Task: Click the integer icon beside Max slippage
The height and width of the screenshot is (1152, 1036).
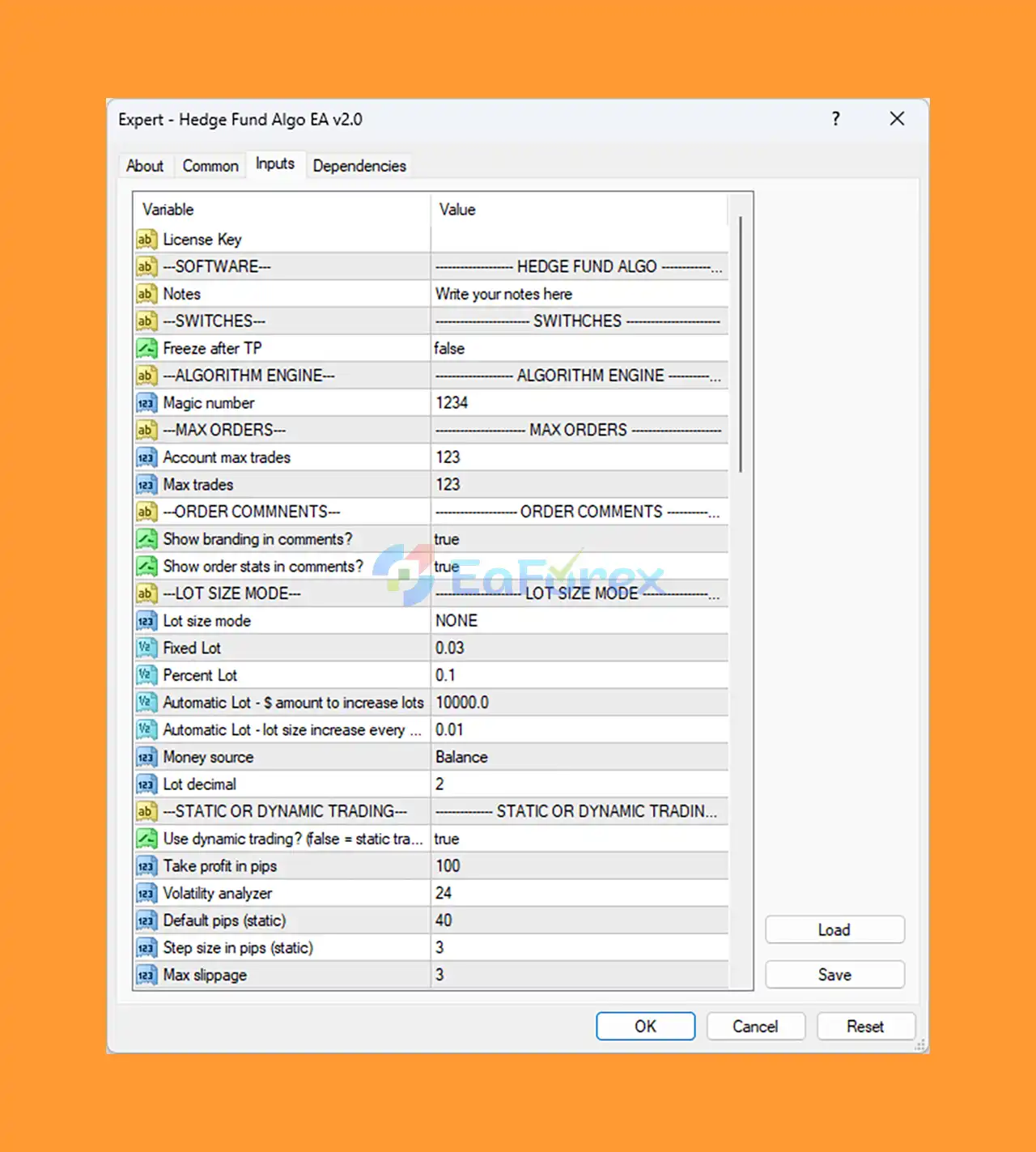Action: point(146,976)
